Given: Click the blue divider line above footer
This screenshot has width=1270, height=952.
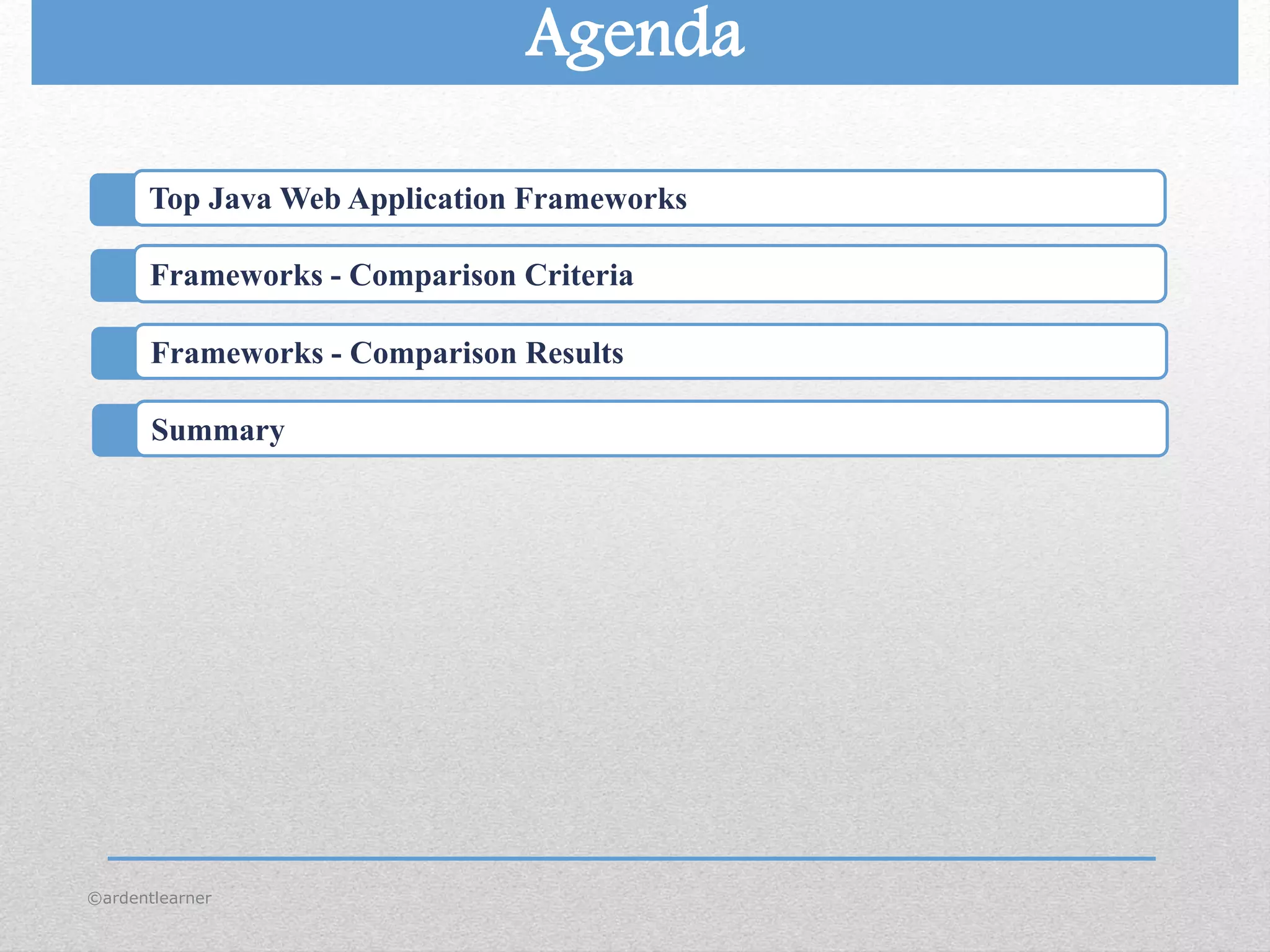Looking at the screenshot, I should (x=631, y=858).
